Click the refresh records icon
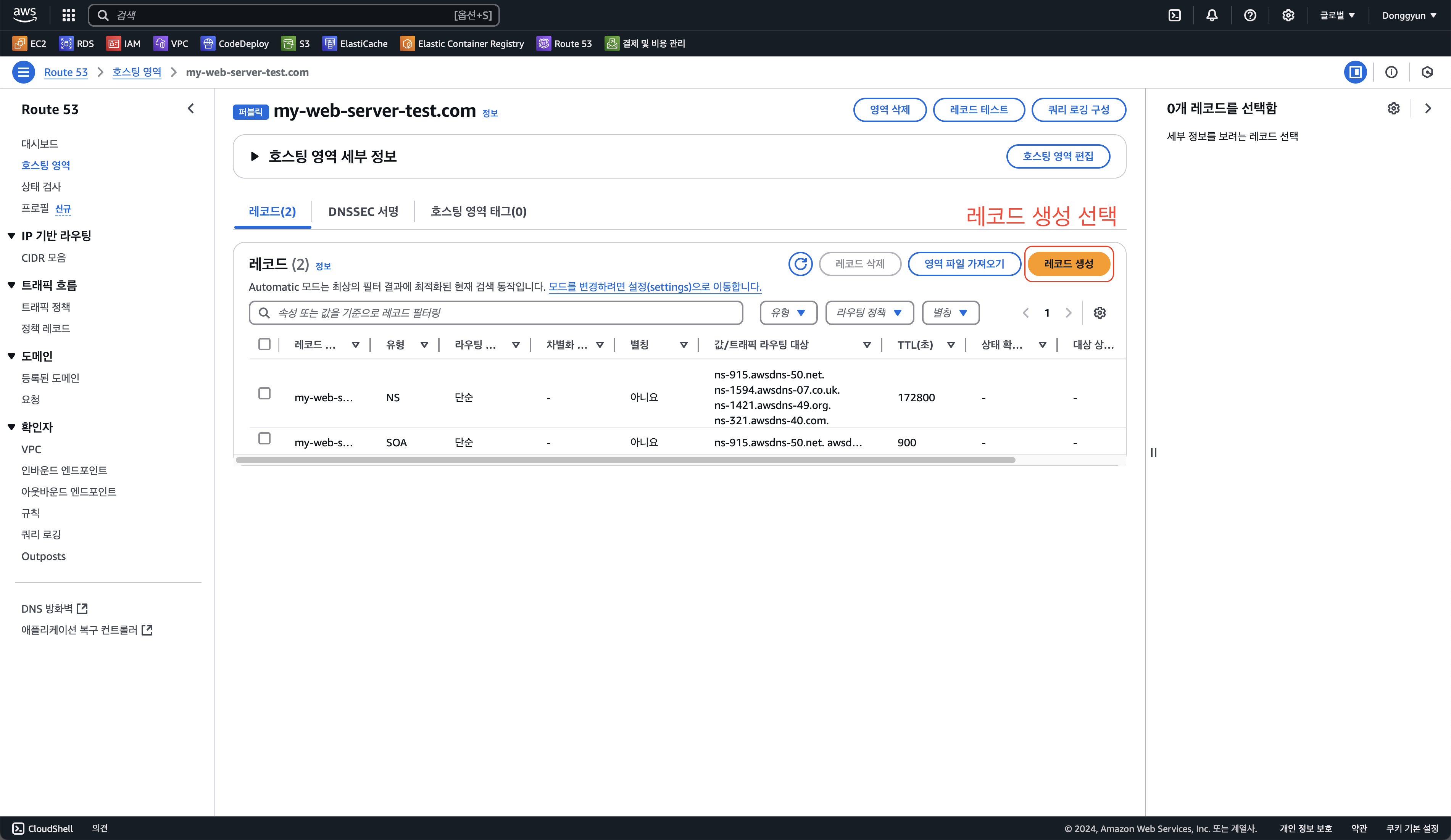The width and height of the screenshot is (1451, 840). [x=800, y=264]
